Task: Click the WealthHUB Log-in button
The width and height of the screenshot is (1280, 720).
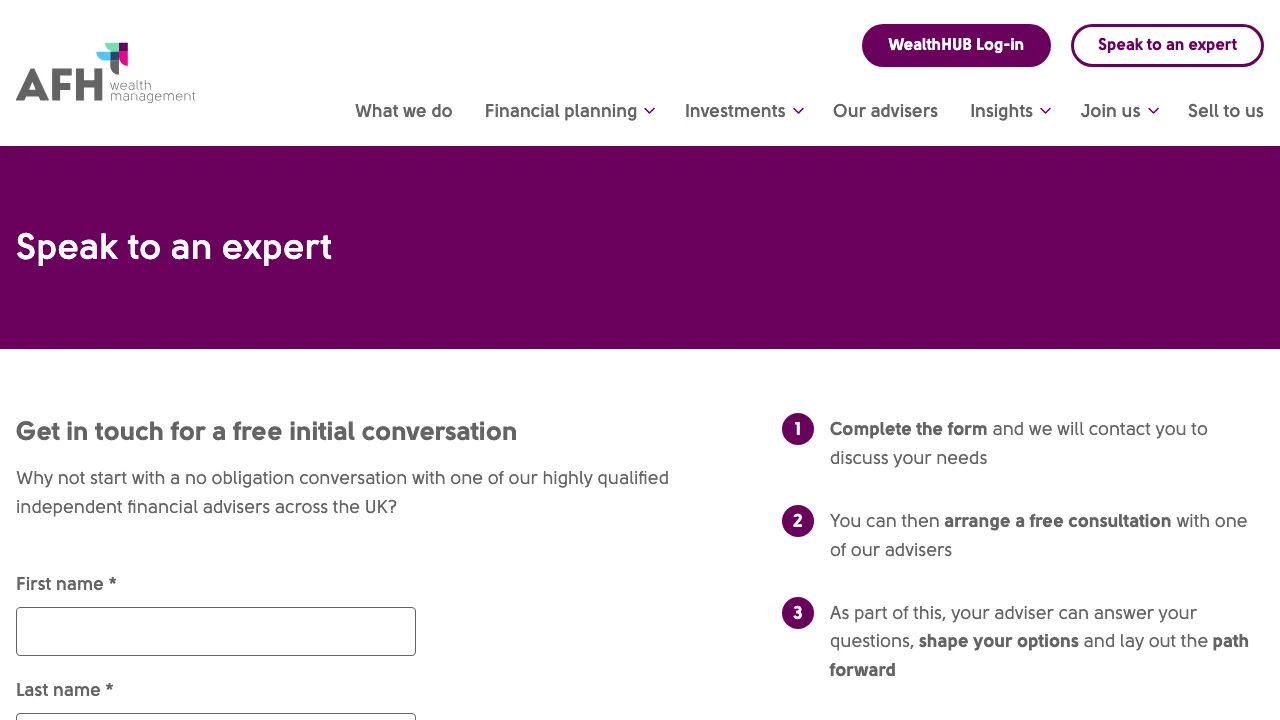Action: pyautogui.click(x=956, y=45)
